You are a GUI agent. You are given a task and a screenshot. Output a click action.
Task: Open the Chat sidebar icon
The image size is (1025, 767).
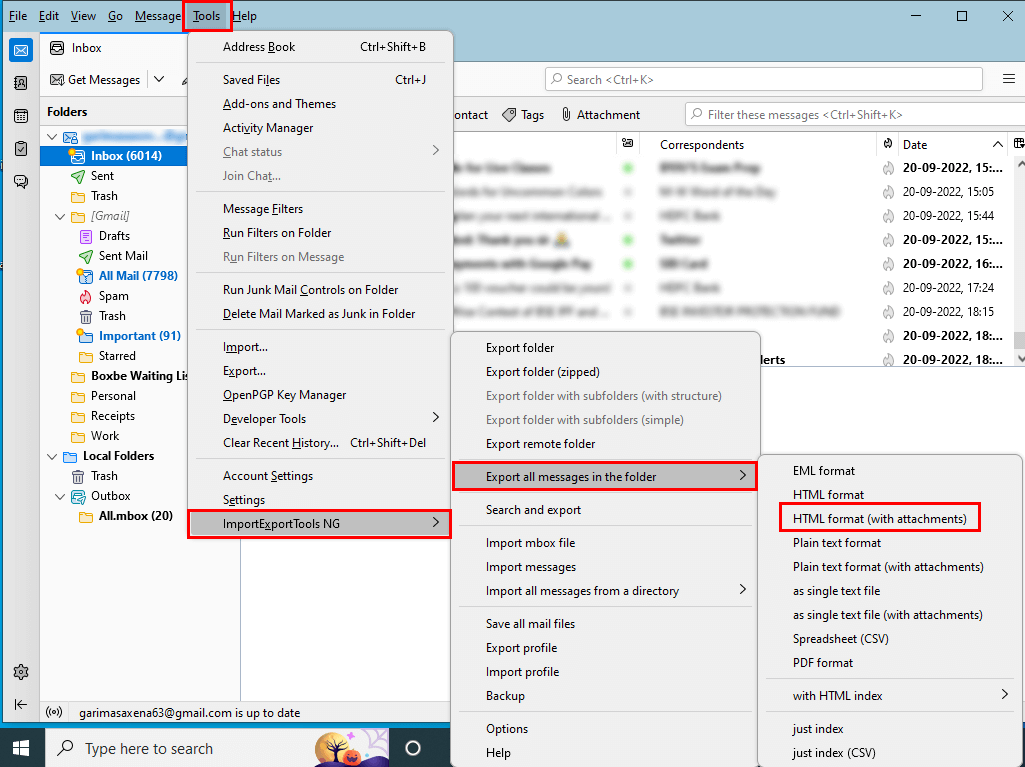click(x=21, y=181)
